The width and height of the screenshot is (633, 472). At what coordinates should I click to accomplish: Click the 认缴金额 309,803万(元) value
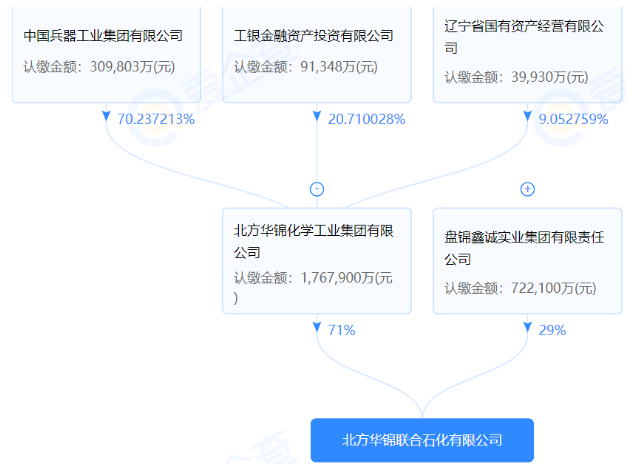(x=99, y=67)
